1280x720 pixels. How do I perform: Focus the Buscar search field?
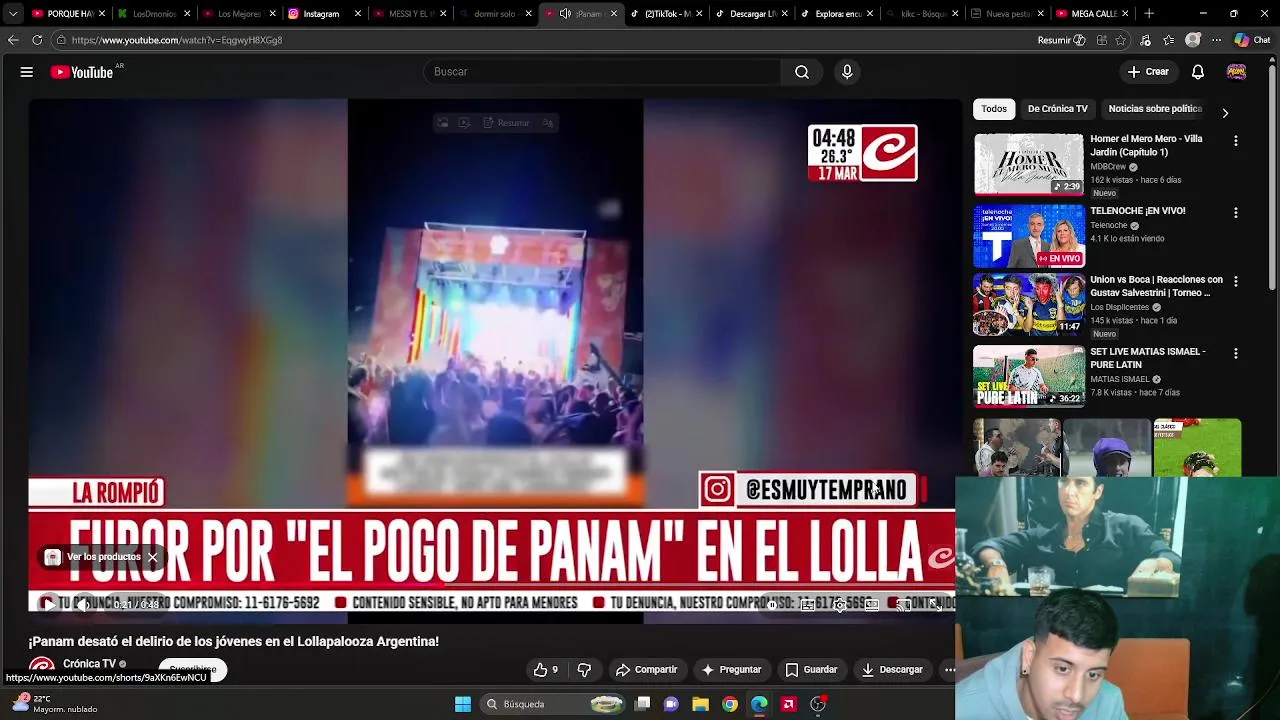[603, 72]
